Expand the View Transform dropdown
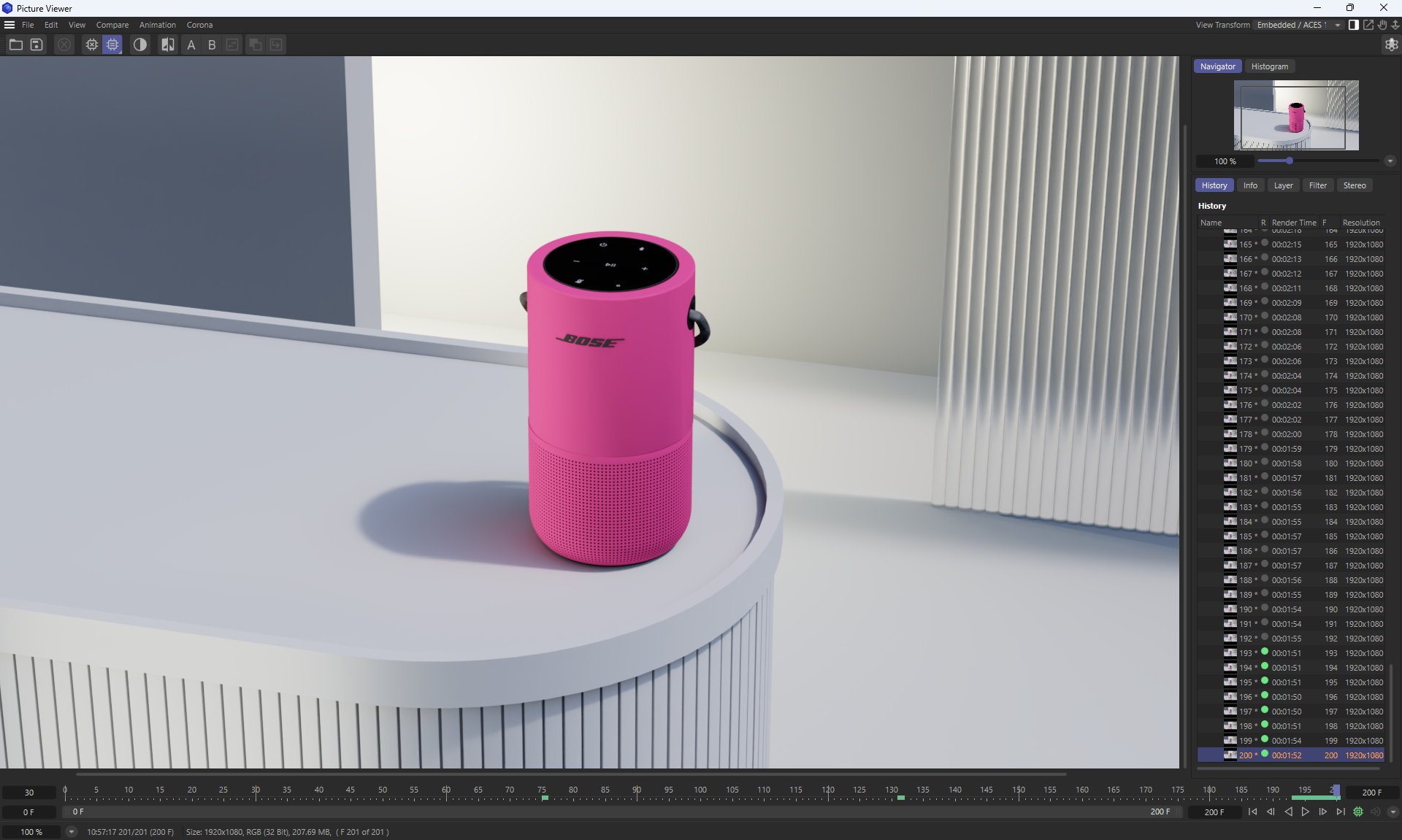Image resolution: width=1402 pixels, height=840 pixels. [1337, 25]
